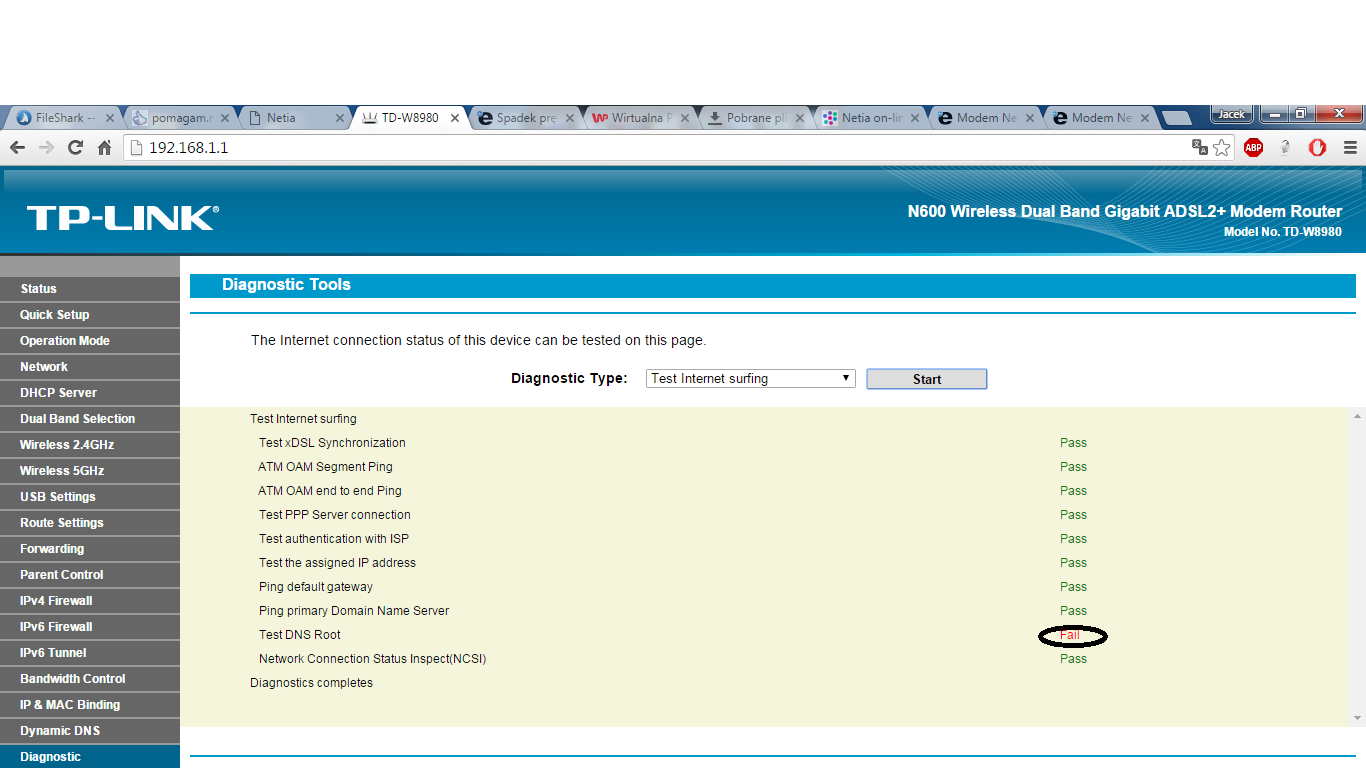Select IPv6 Tunnel in the sidebar
The image size is (1366, 768).
click(x=90, y=653)
